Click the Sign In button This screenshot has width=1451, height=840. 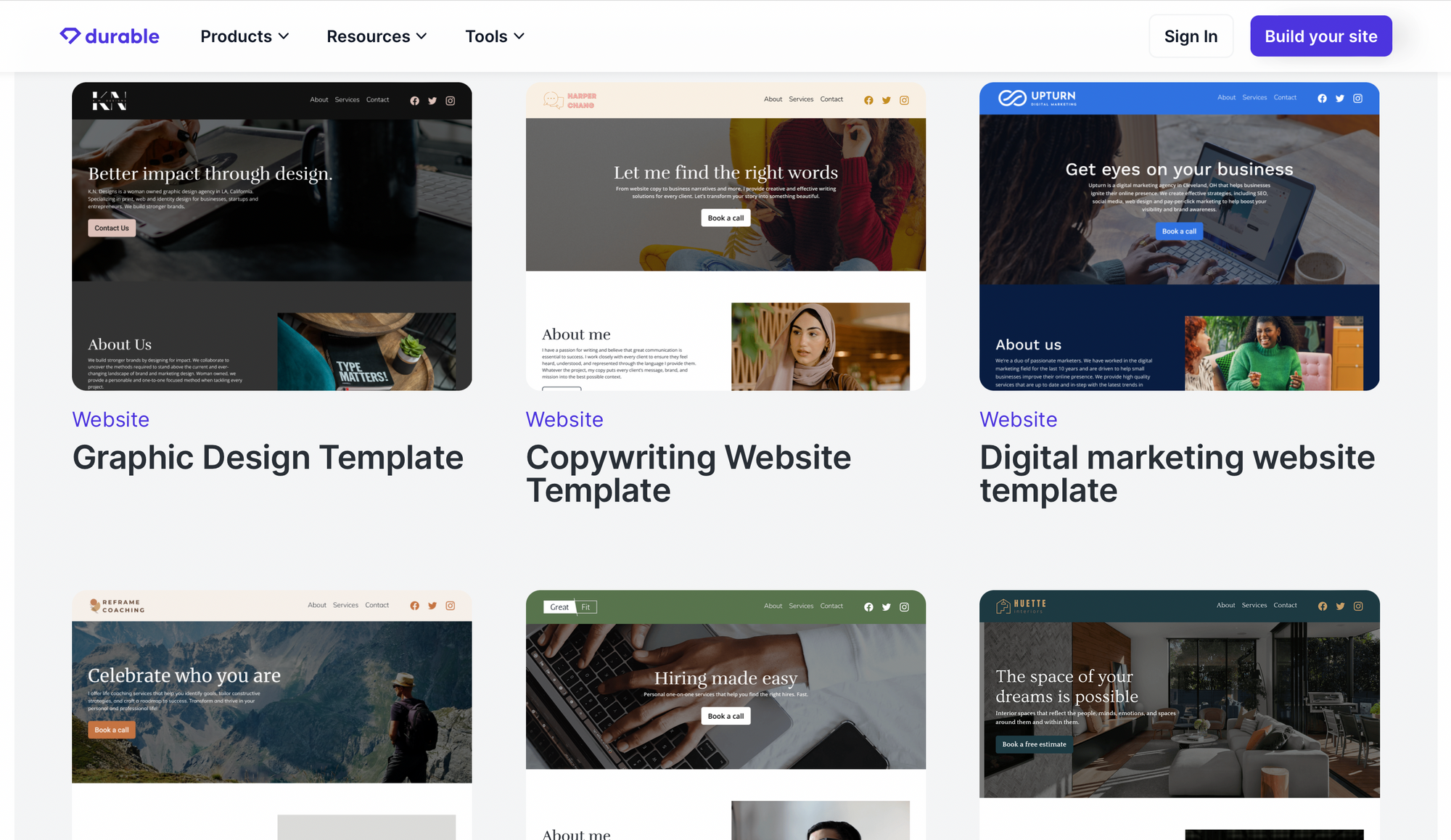pyautogui.click(x=1191, y=36)
